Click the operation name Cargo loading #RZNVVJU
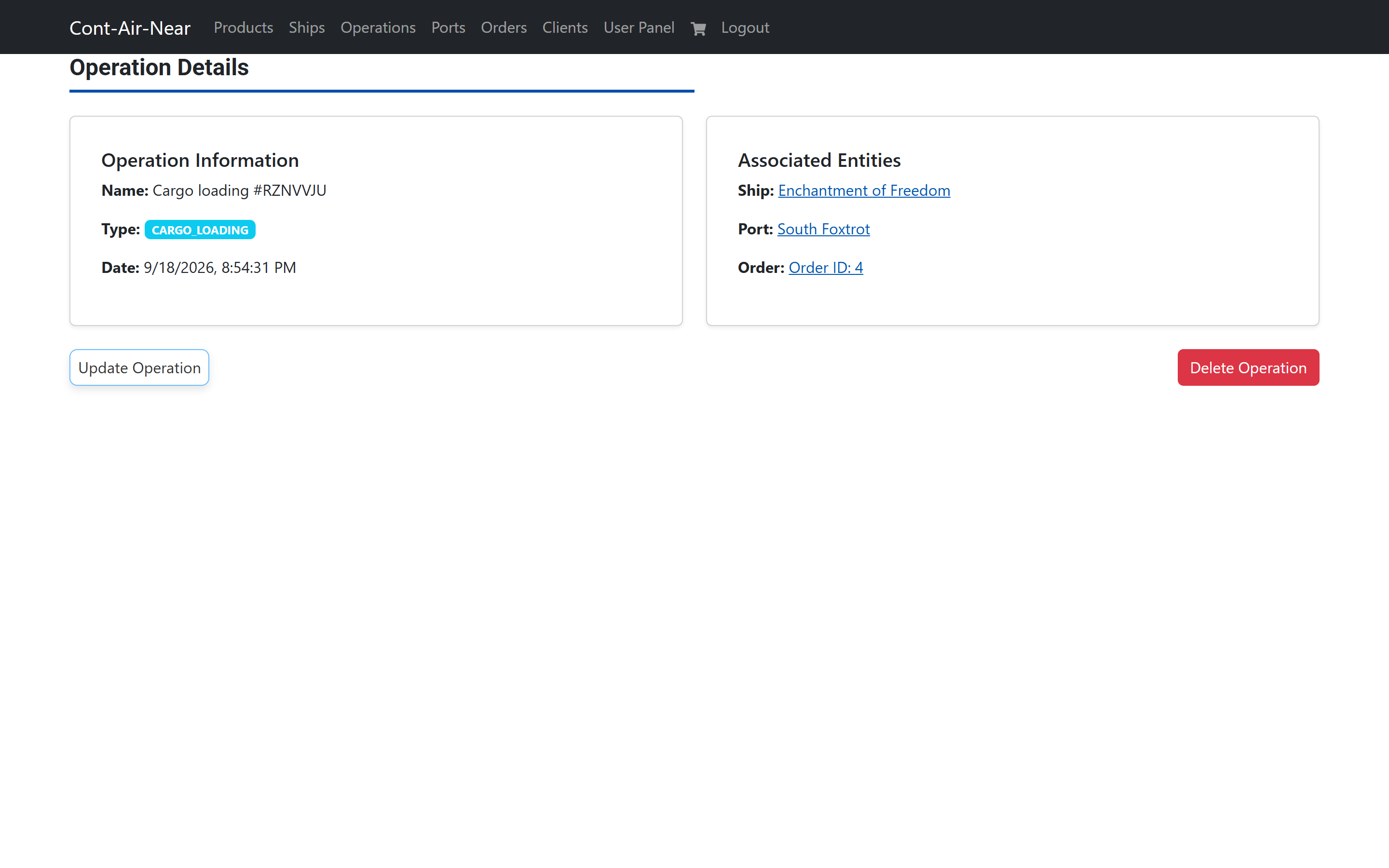Screen dimensions: 1389x868 coord(239,190)
